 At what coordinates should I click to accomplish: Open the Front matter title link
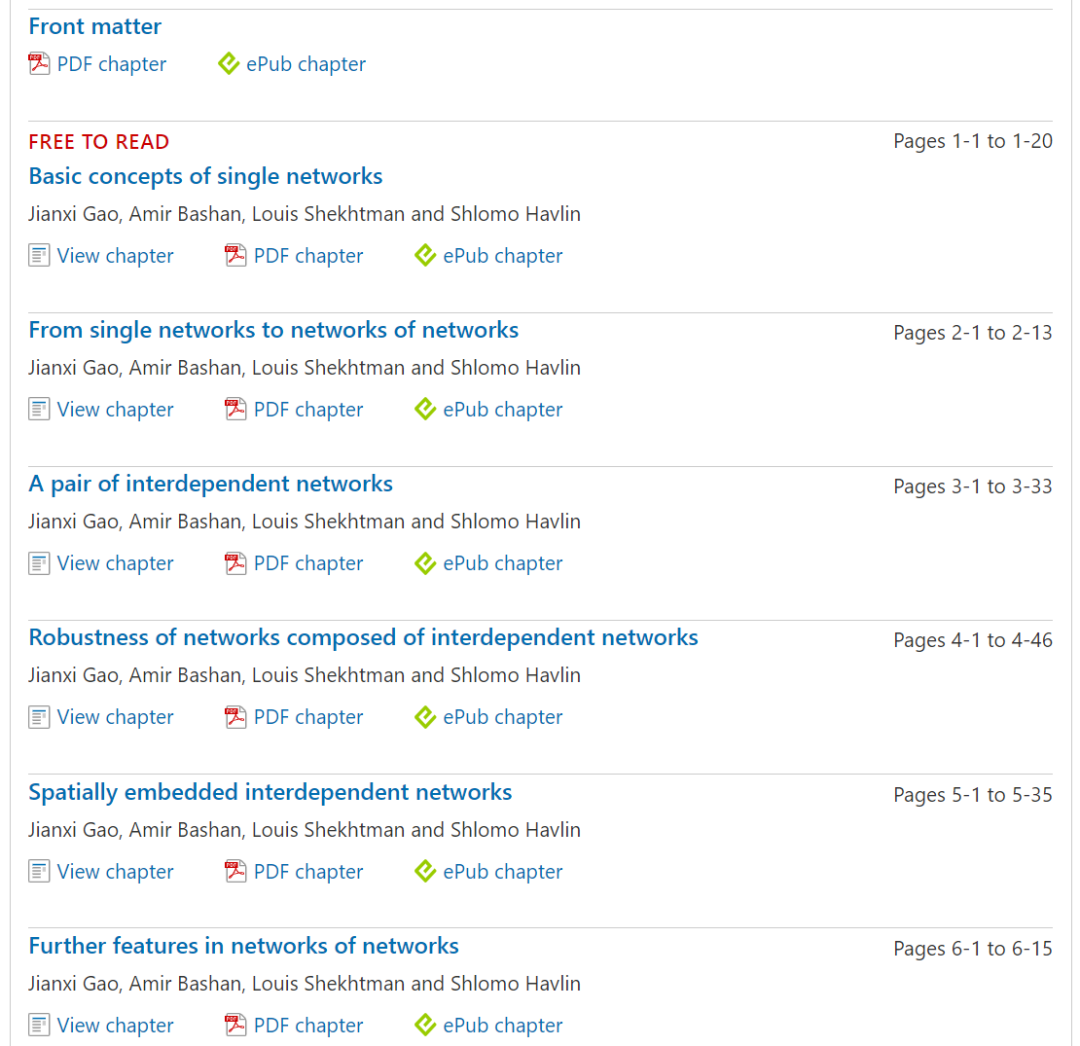point(95,26)
